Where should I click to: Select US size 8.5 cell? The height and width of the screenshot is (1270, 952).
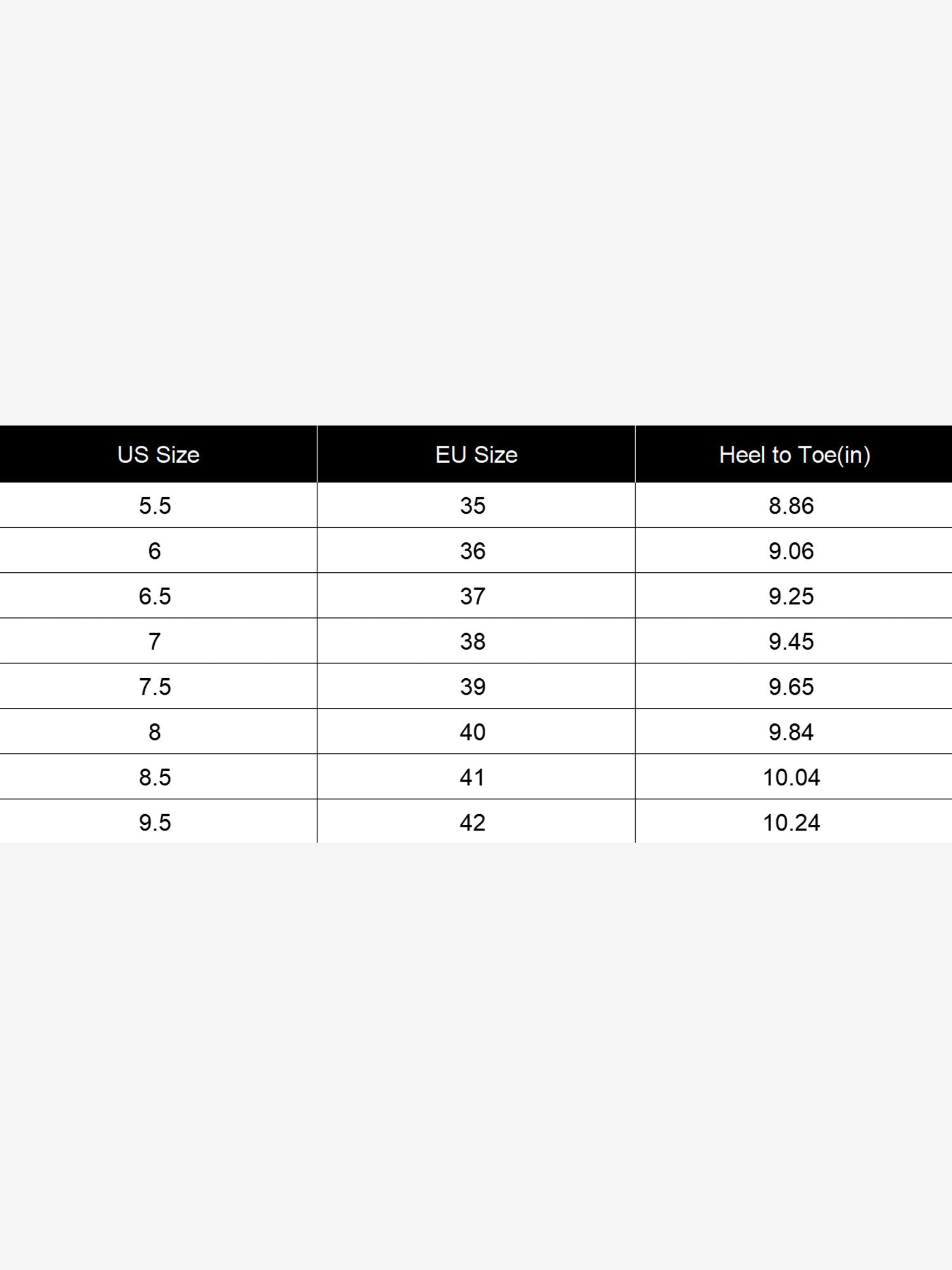point(158,777)
